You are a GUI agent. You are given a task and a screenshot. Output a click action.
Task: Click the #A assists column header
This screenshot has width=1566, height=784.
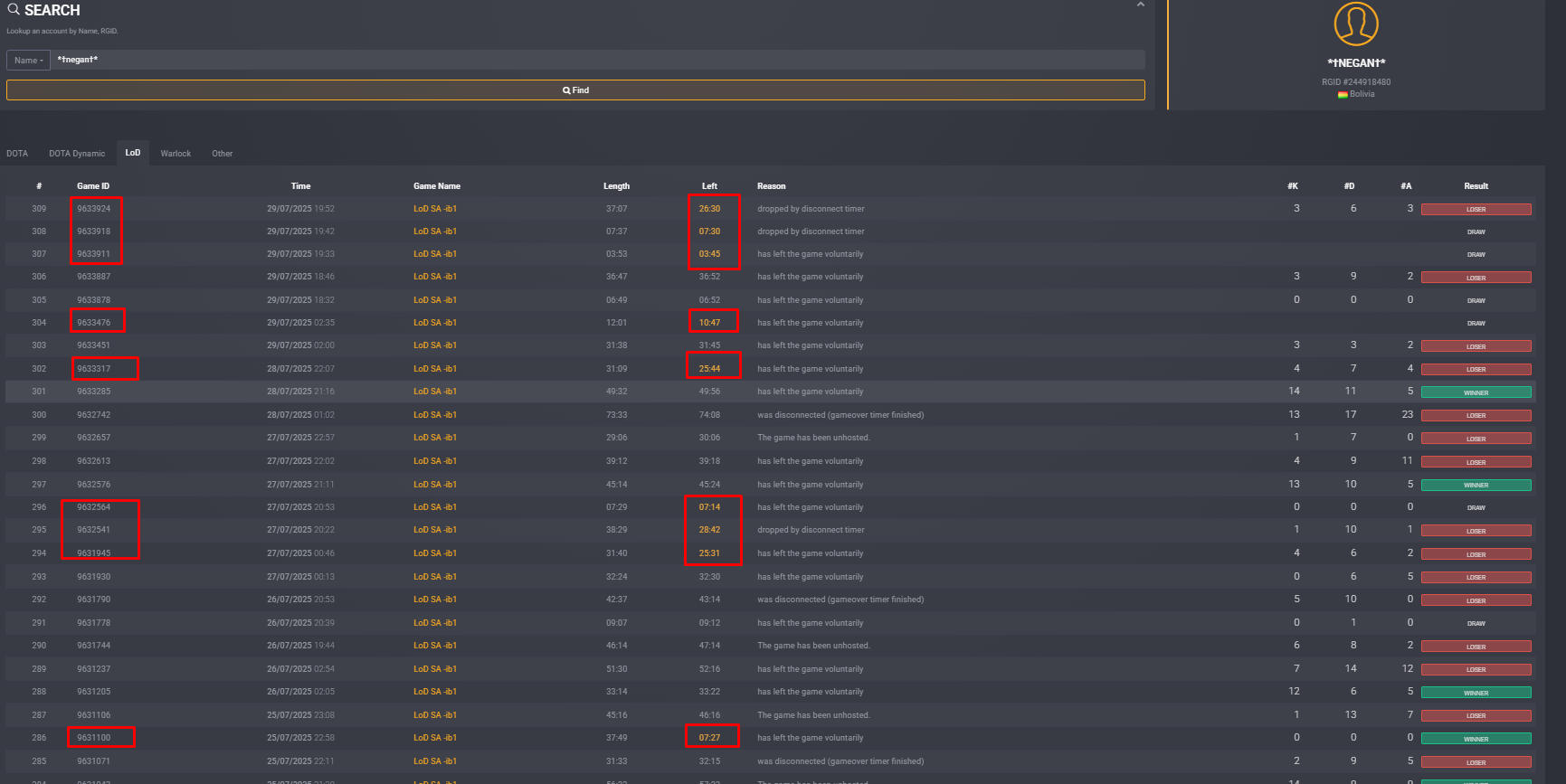[x=1406, y=186]
